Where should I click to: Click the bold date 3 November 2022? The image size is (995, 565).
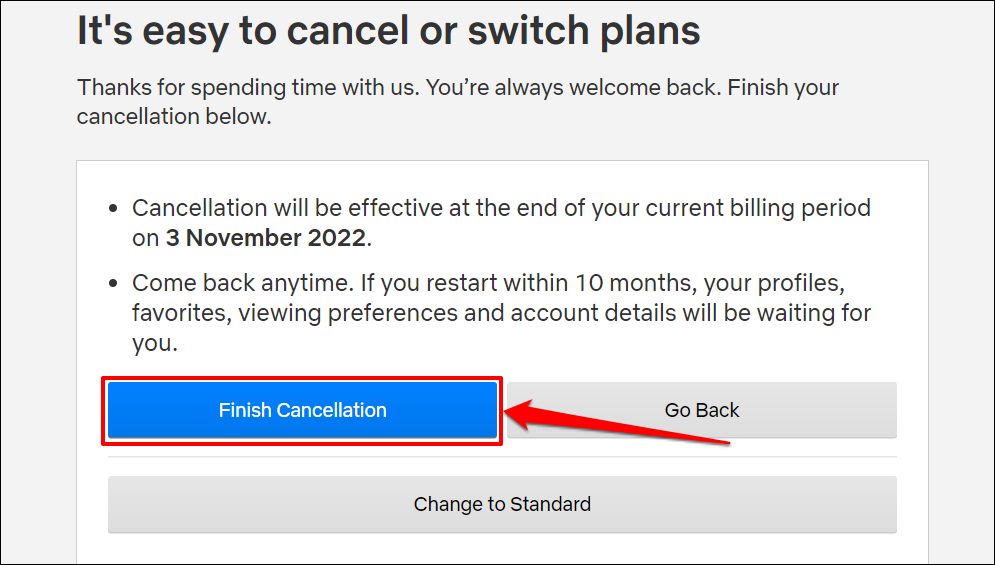click(x=267, y=238)
